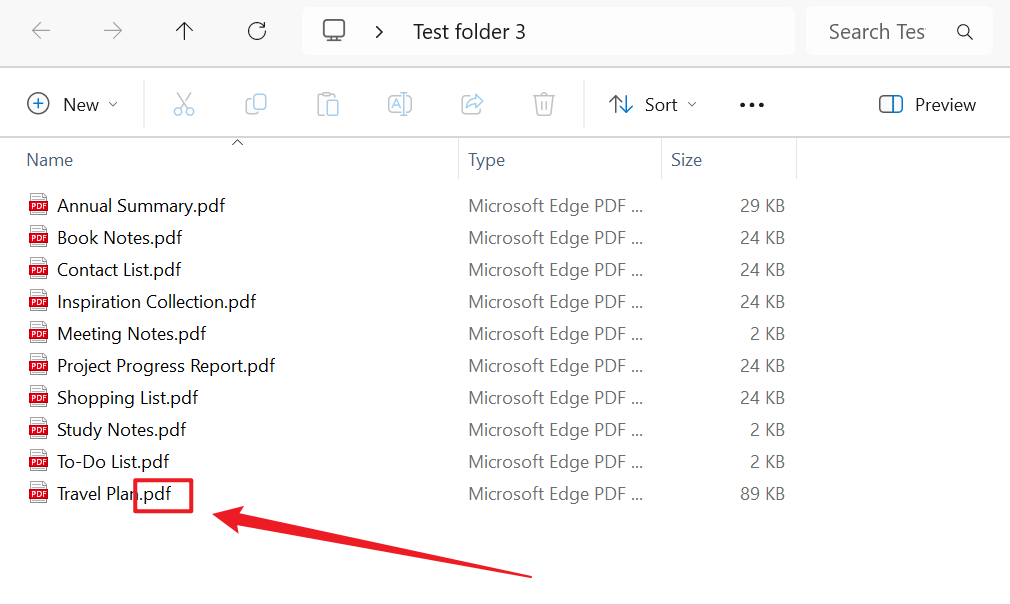Refresh the current folder view
This screenshot has width=1010, height=604.
(x=257, y=31)
